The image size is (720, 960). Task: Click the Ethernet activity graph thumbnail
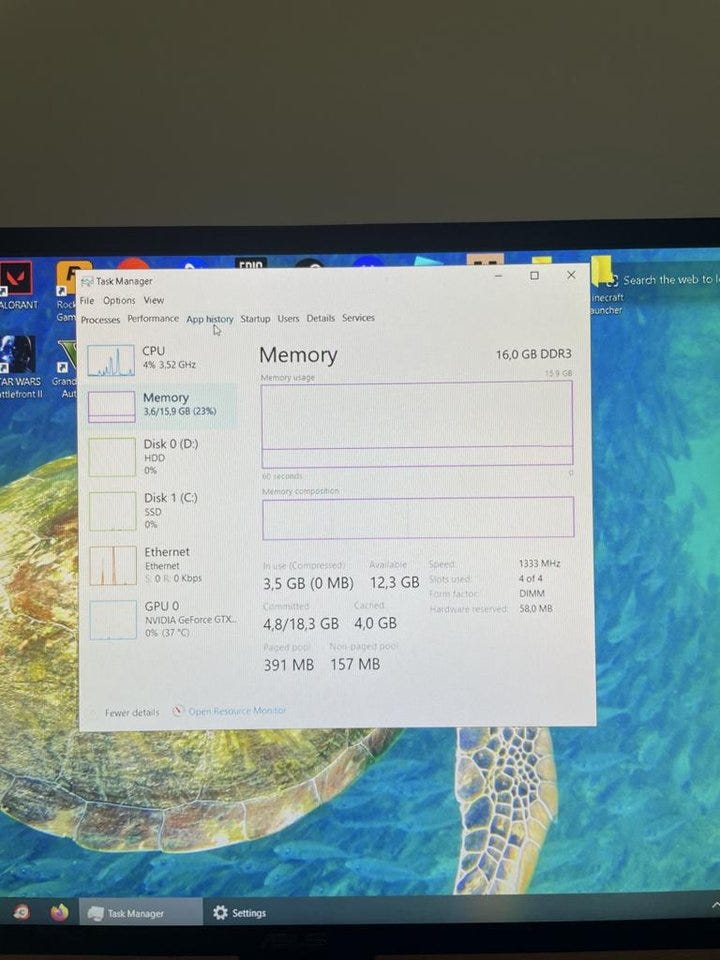[x=113, y=565]
